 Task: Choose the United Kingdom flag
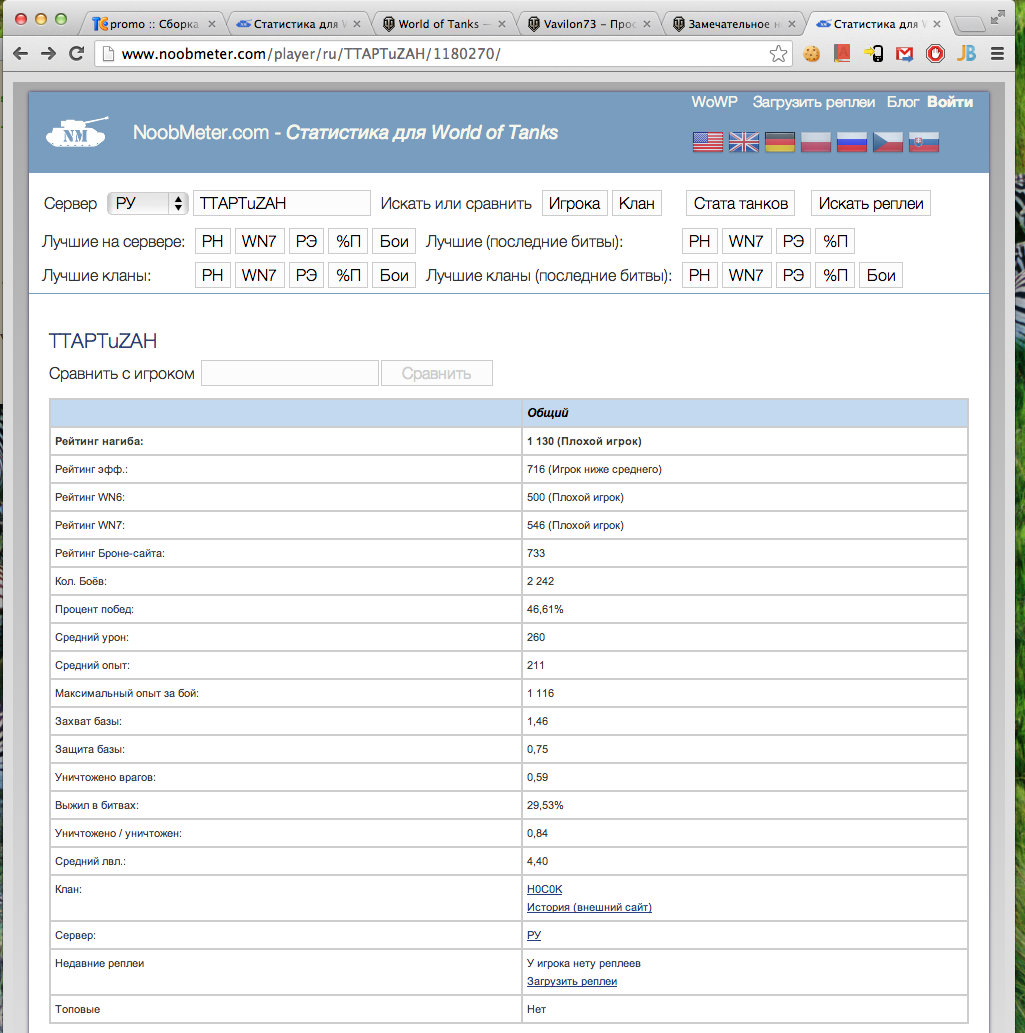point(744,142)
